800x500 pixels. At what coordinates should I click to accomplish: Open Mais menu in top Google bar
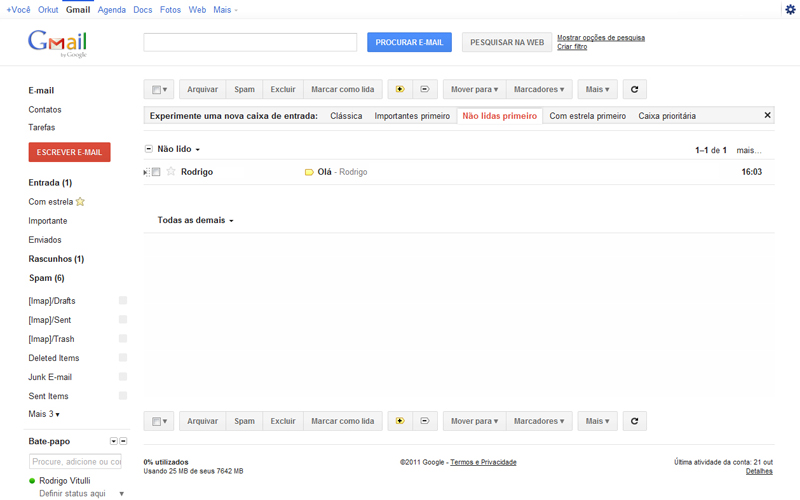click(x=225, y=10)
